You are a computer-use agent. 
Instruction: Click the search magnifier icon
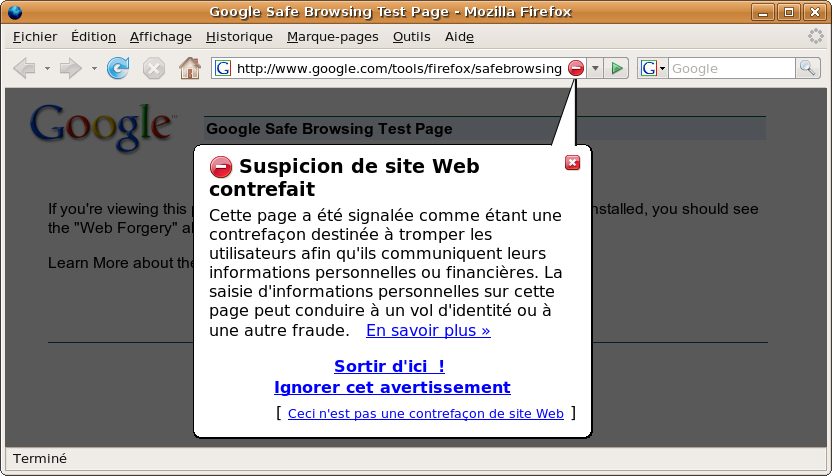coord(807,68)
